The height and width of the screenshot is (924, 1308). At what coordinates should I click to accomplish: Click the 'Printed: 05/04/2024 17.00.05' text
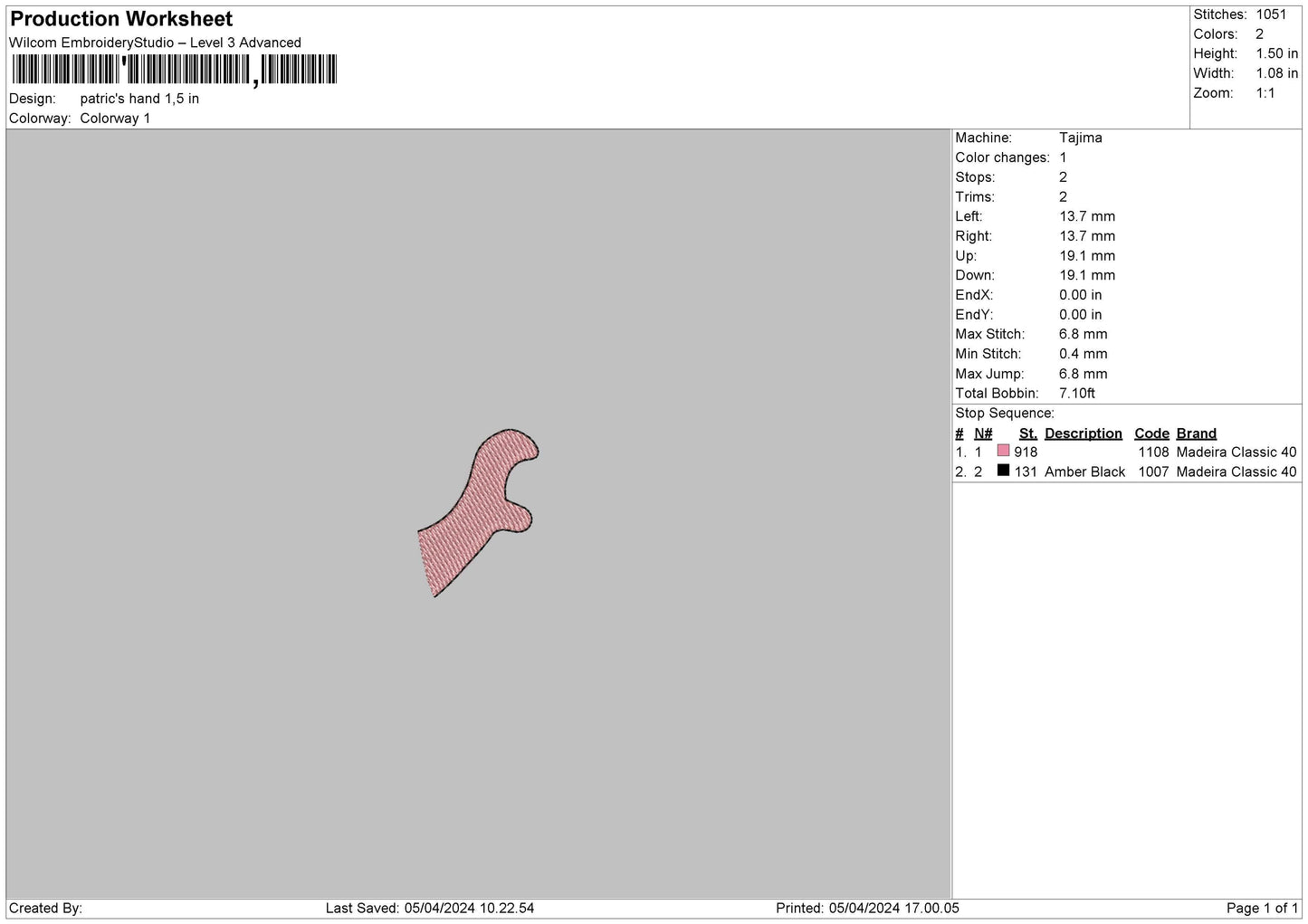coord(867,909)
